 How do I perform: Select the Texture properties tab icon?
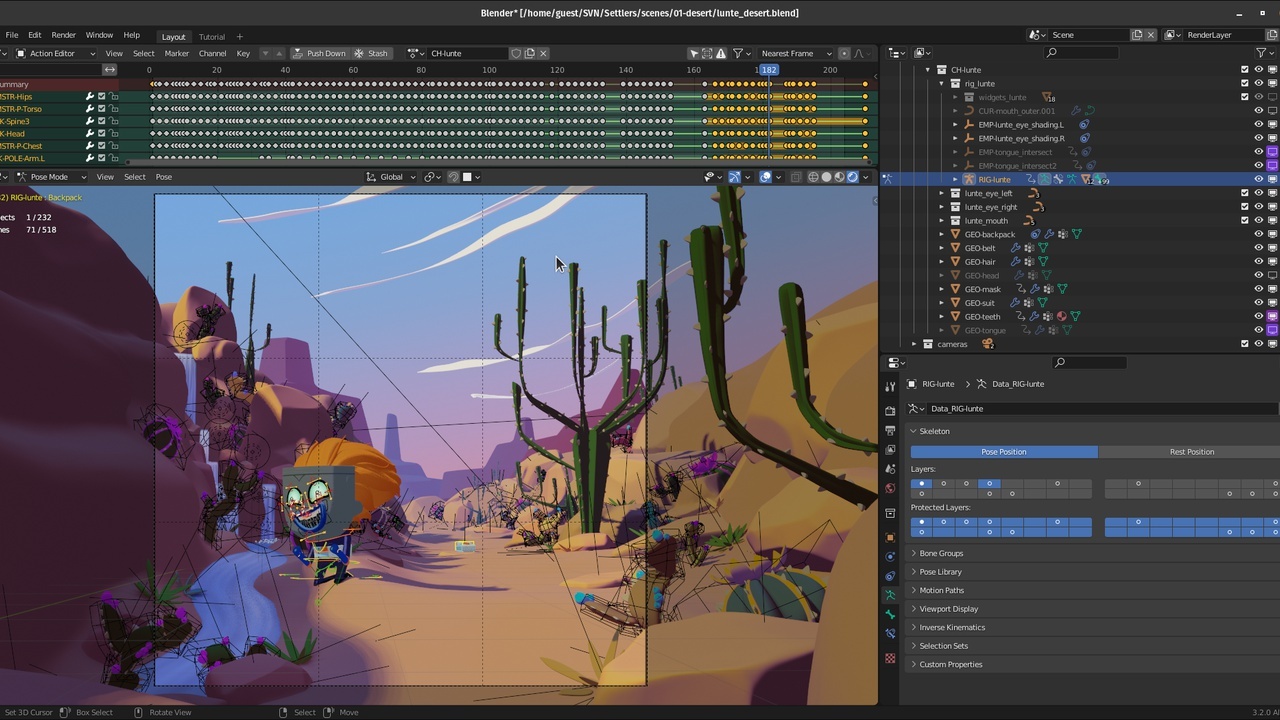pos(890,658)
